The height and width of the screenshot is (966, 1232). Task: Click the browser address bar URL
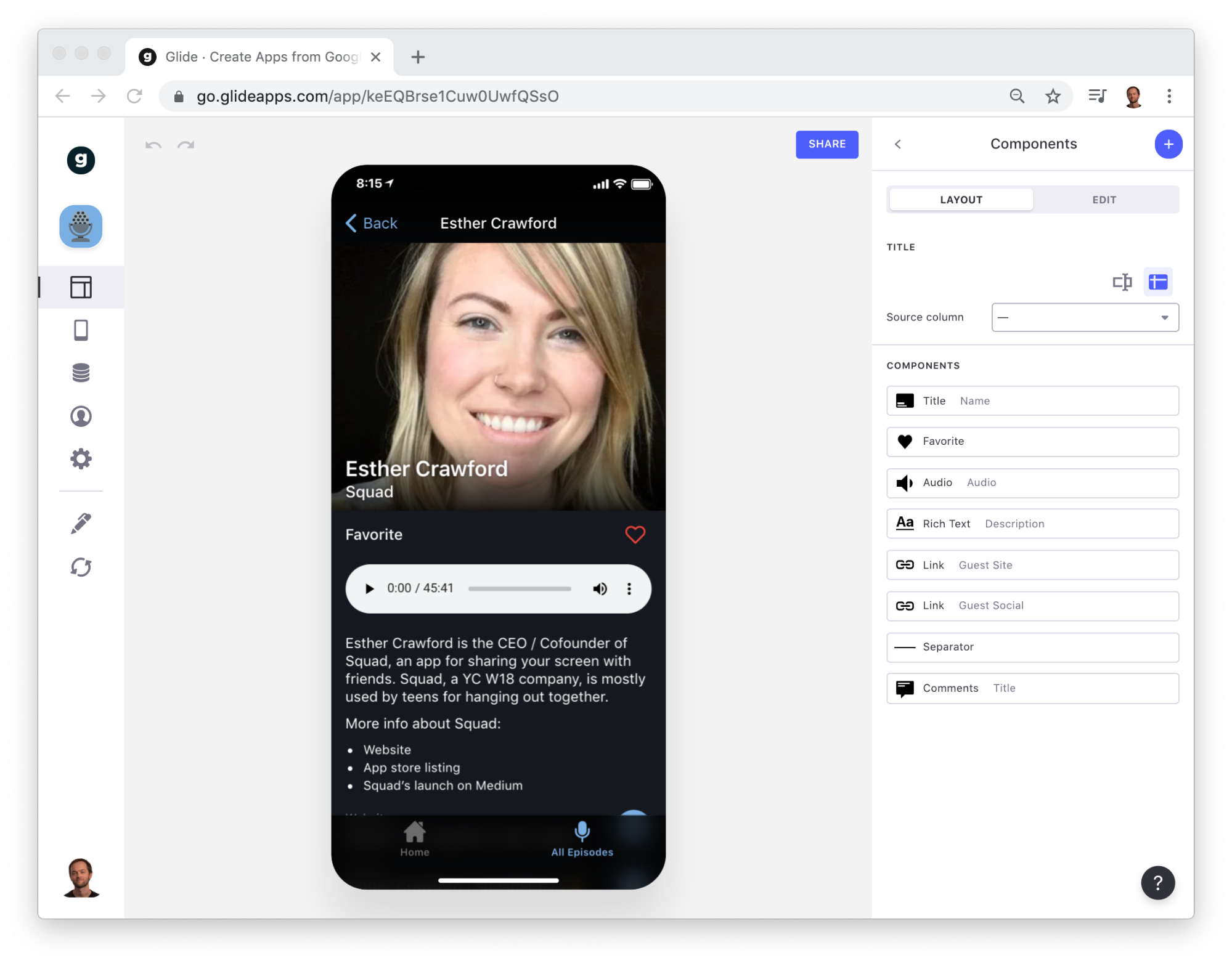tap(377, 96)
